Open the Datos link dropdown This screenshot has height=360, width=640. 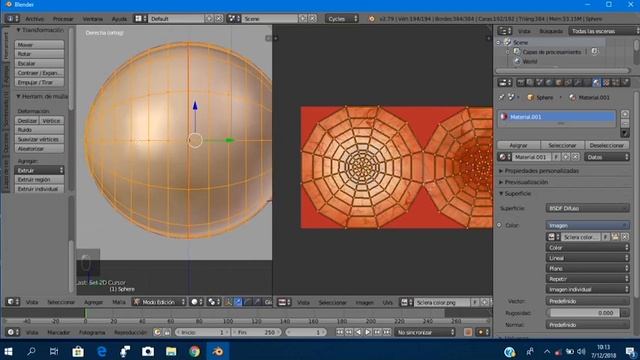click(607, 157)
